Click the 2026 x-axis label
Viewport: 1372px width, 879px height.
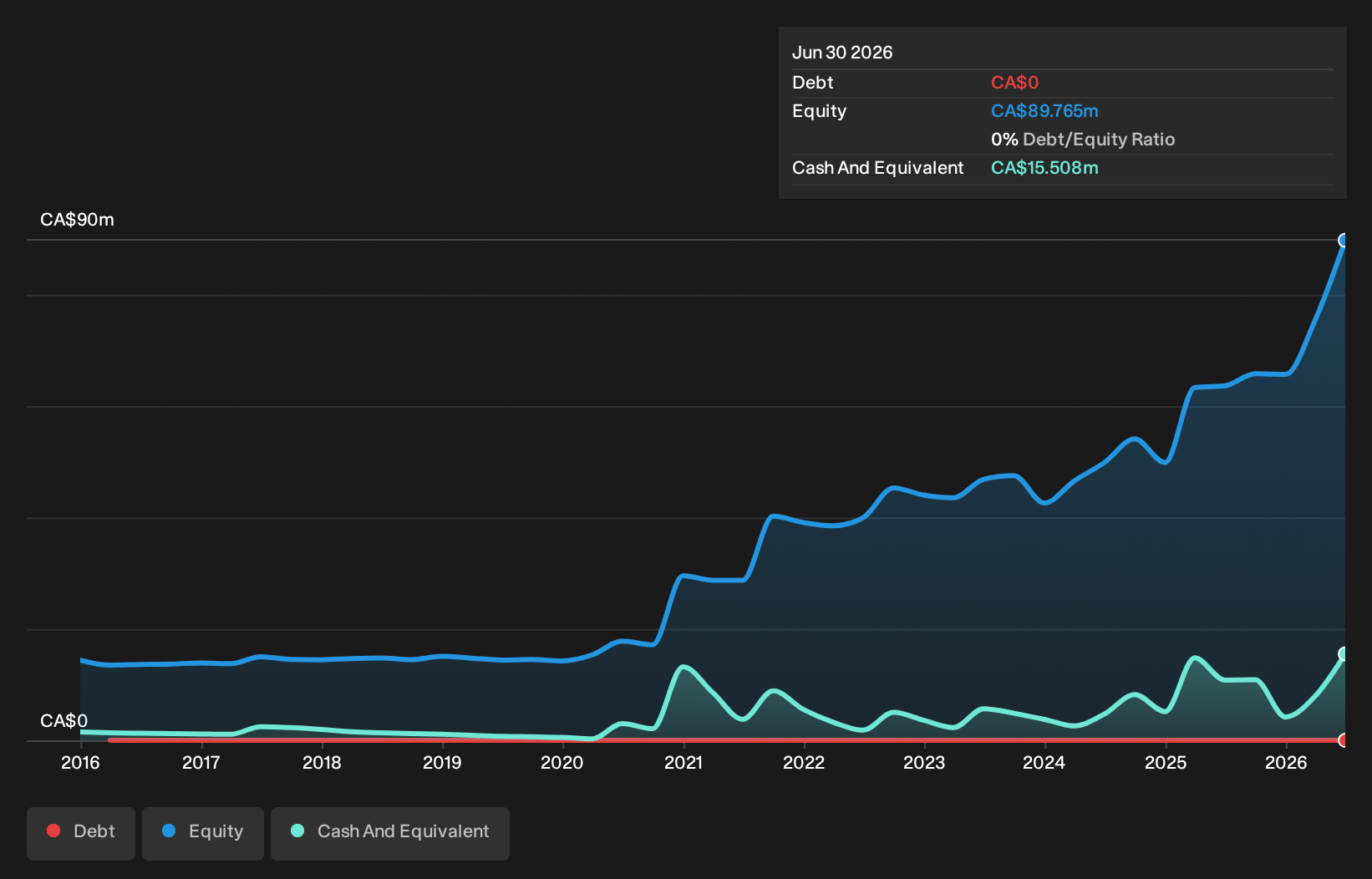click(x=1286, y=762)
